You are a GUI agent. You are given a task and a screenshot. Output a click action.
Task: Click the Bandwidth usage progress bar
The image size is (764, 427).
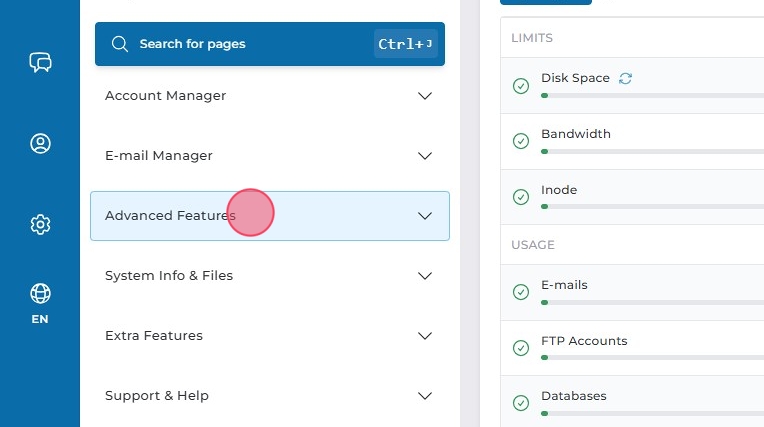click(x=650, y=151)
